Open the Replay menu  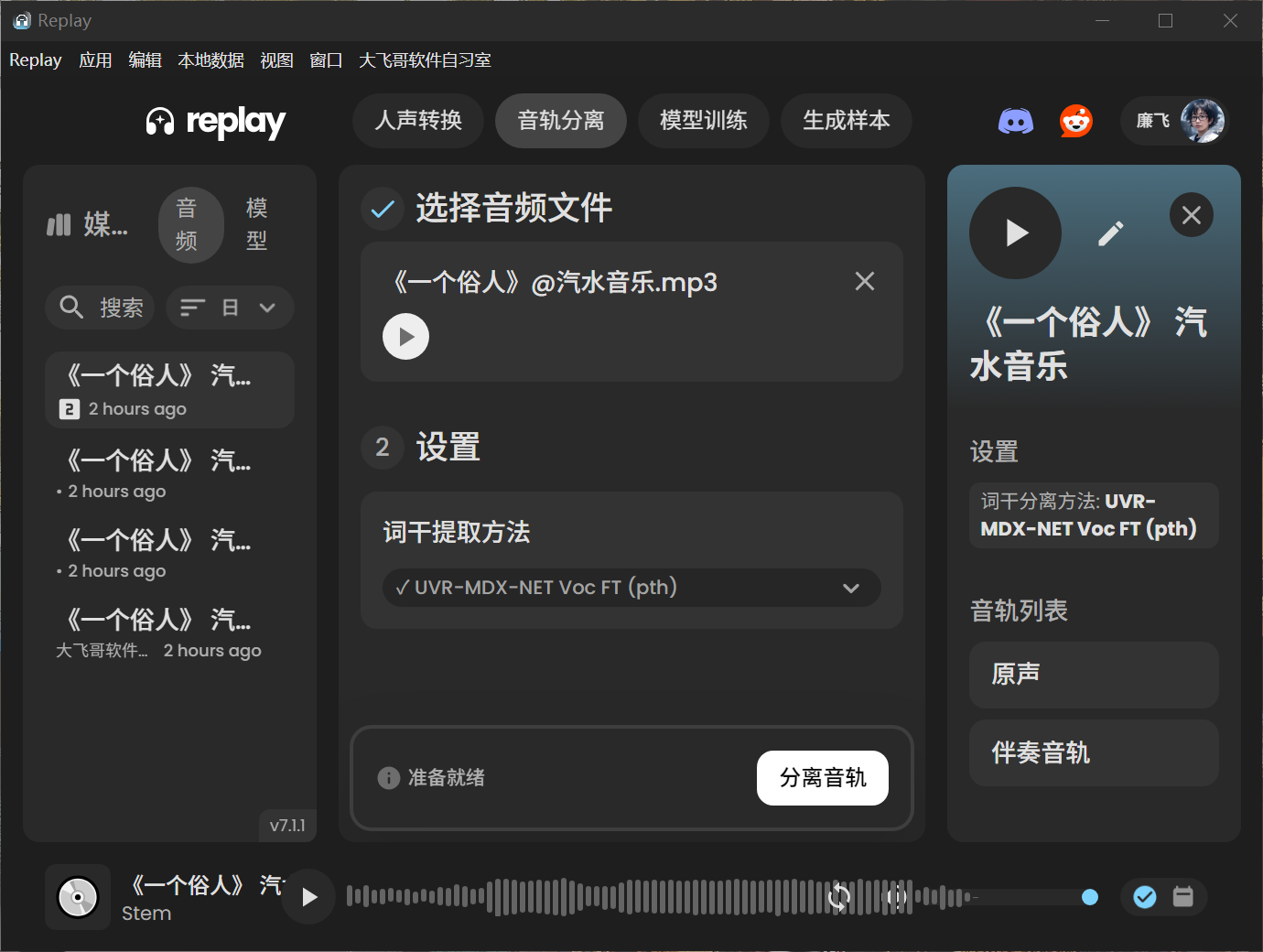pyautogui.click(x=36, y=60)
